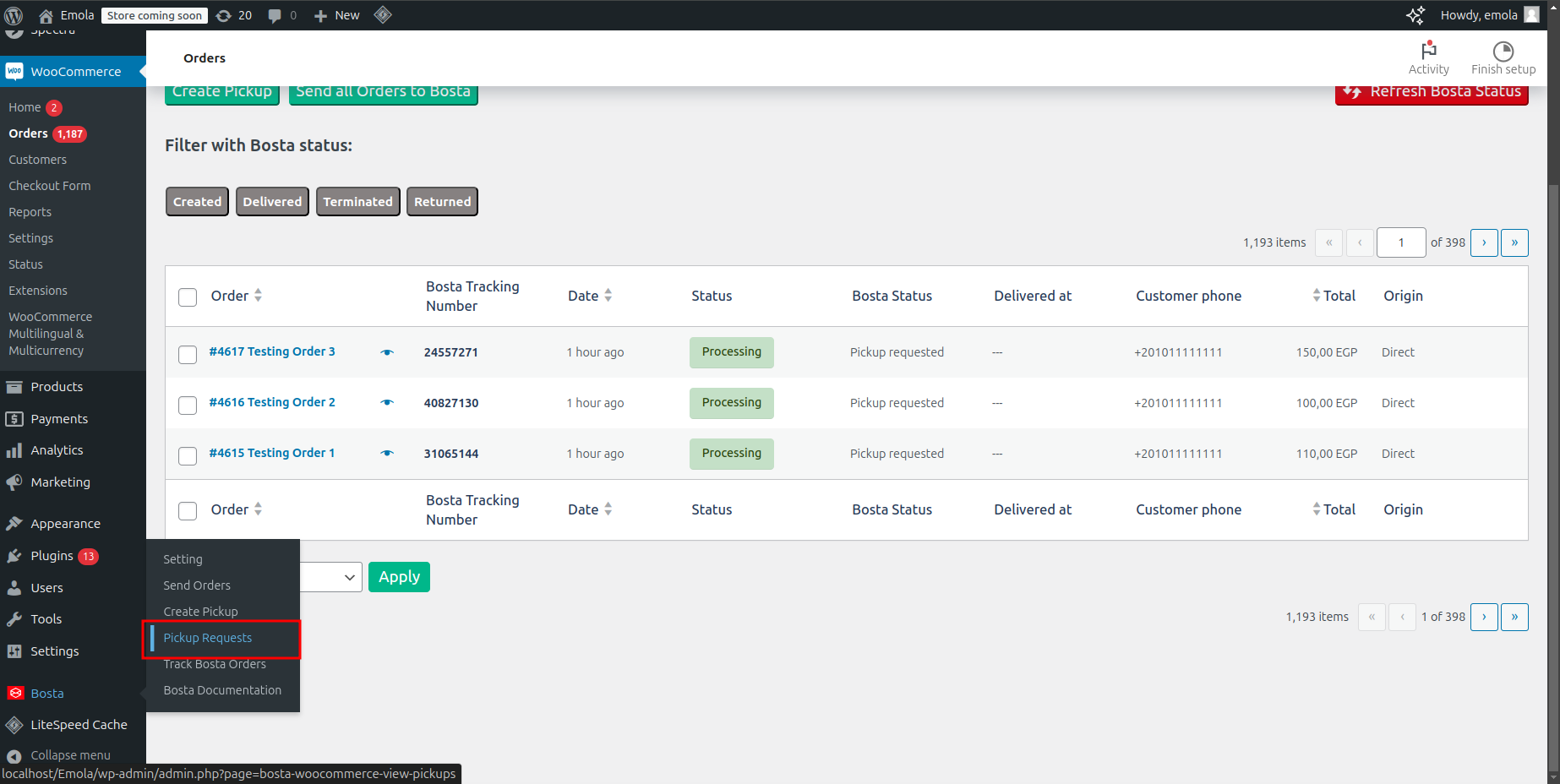1560x784 pixels.
Task: Click the plus New content icon
Action: tap(320, 15)
